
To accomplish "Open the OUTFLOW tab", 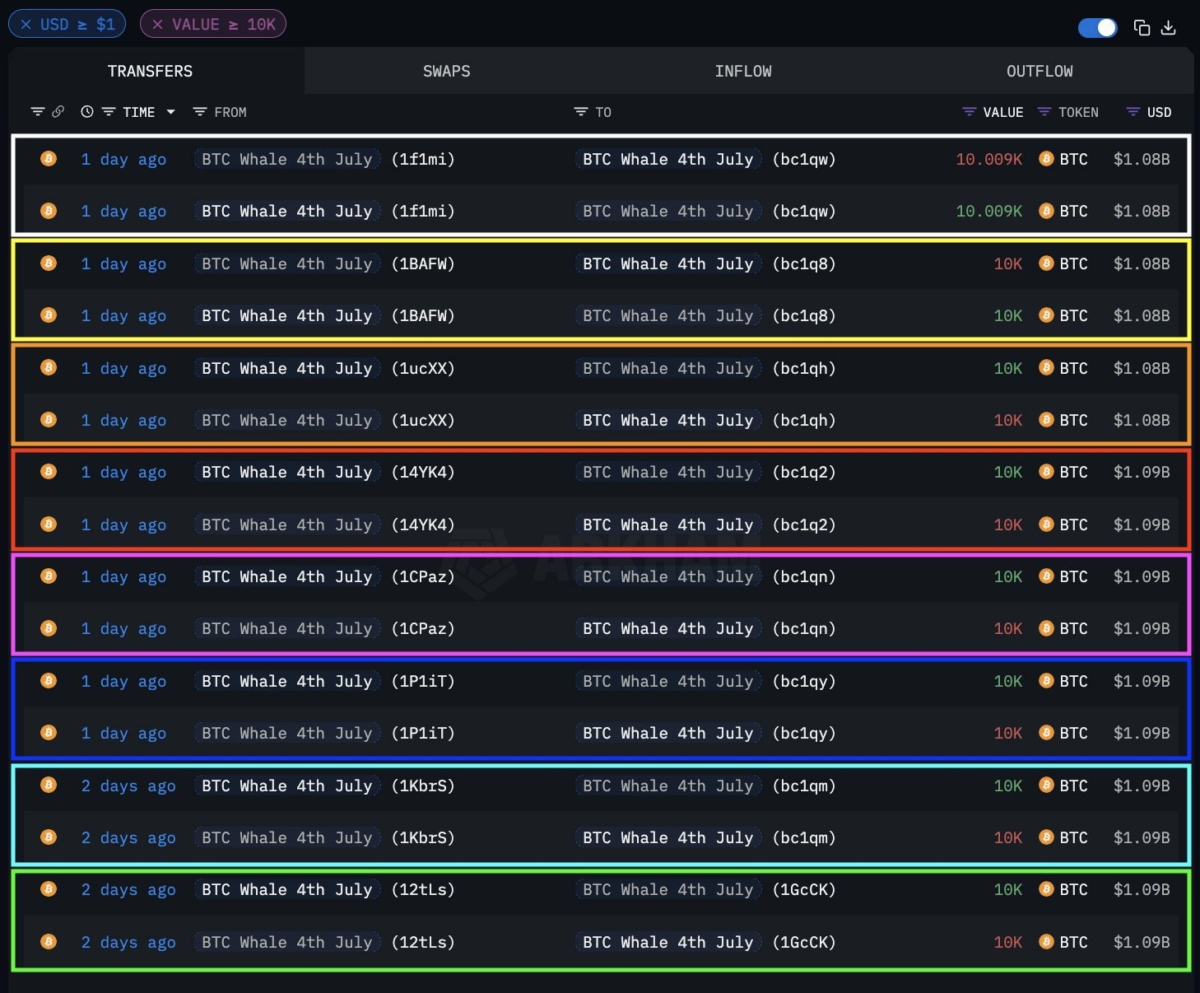I will (x=1039, y=71).
